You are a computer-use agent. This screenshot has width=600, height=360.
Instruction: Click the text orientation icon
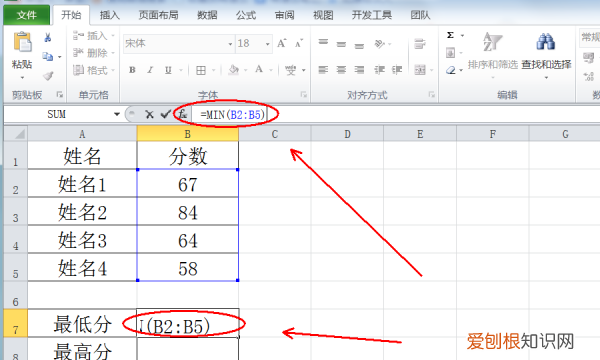point(380,44)
